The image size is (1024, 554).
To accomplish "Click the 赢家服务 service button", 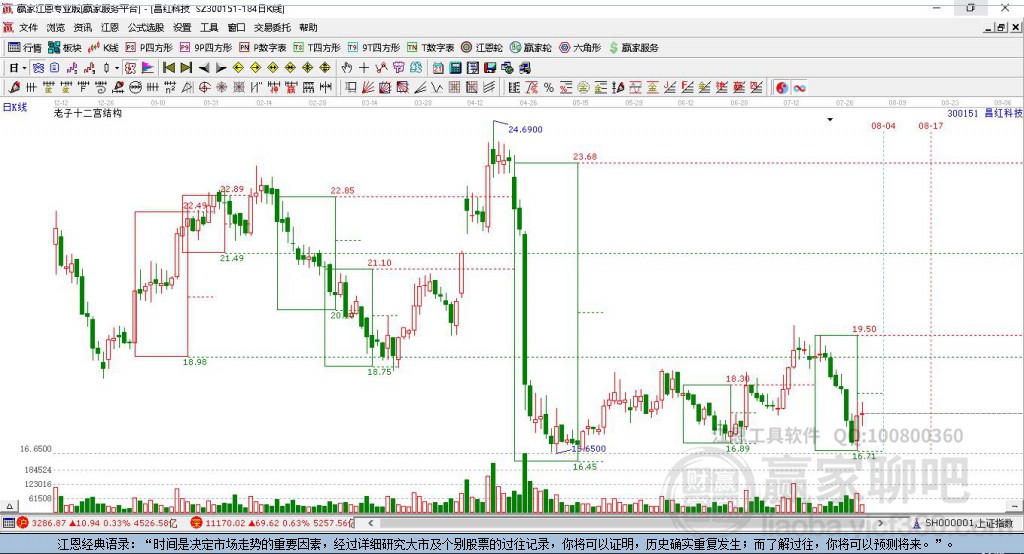I will coord(633,48).
